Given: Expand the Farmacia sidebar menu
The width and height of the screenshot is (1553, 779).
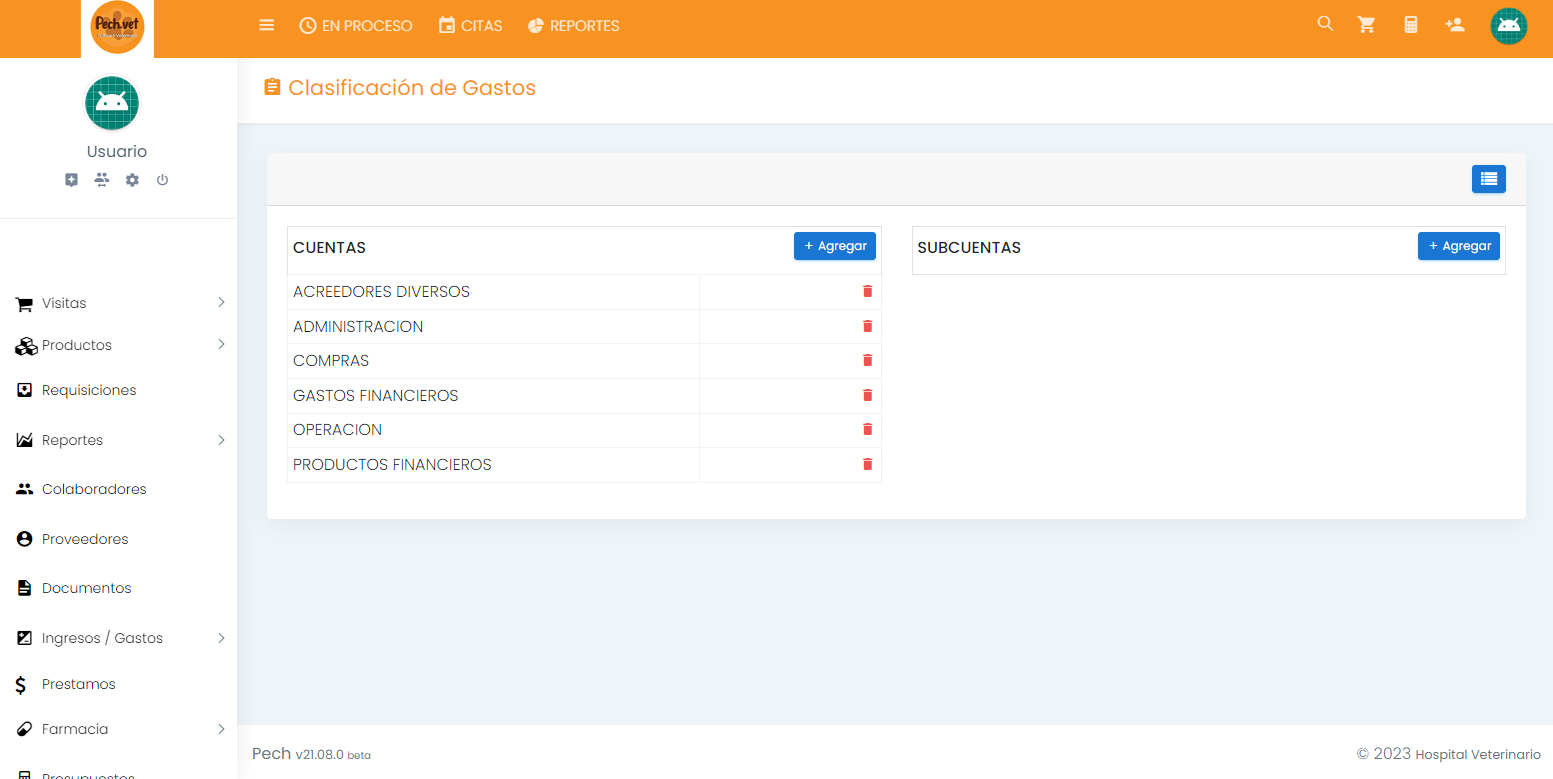Looking at the screenshot, I should point(118,729).
